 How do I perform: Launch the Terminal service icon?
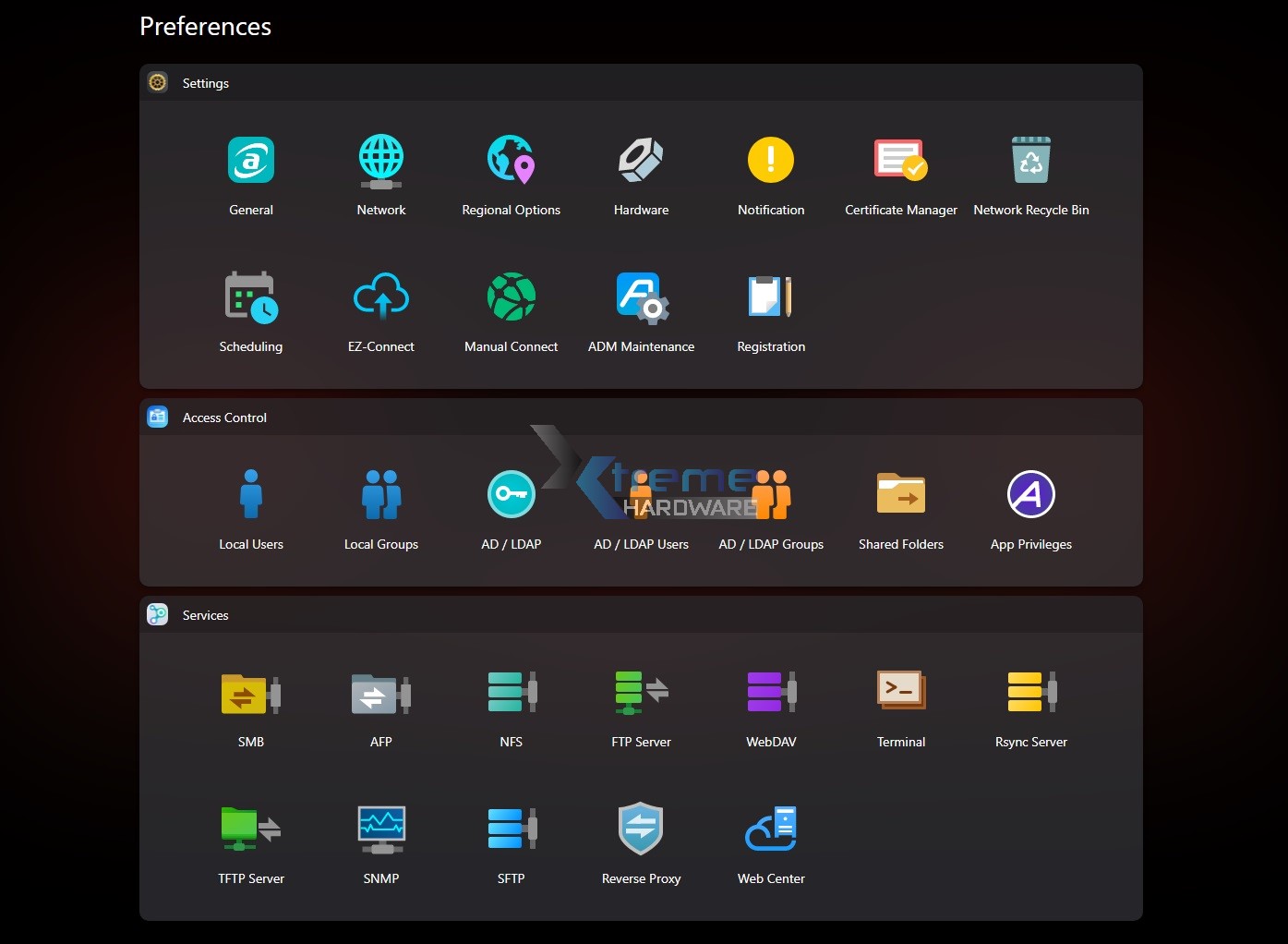900,693
